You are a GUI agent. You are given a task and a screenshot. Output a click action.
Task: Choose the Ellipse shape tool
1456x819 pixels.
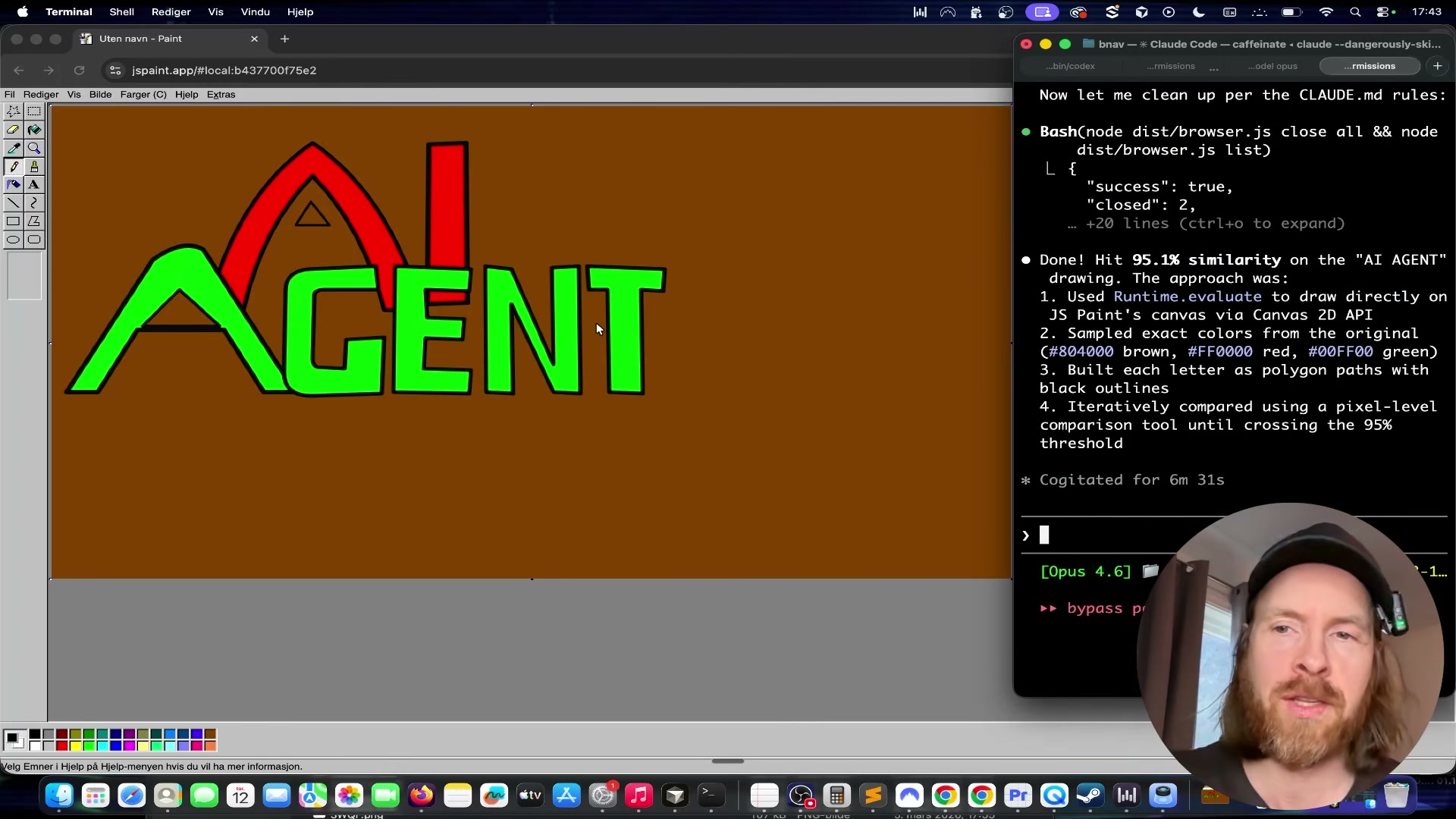(14, 240)
